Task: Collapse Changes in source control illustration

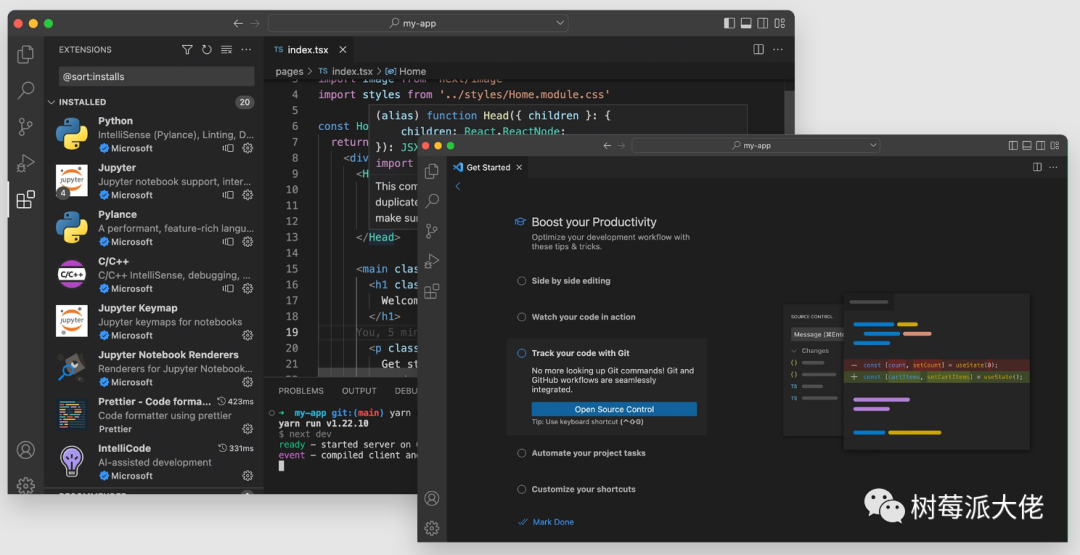Action: 794,351
